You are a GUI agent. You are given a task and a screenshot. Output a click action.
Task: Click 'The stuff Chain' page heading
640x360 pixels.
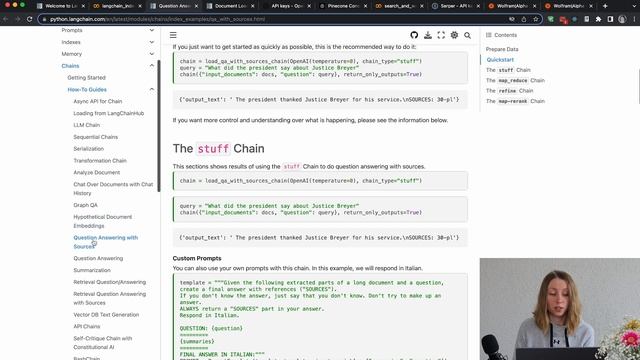[x=218, y=149]
